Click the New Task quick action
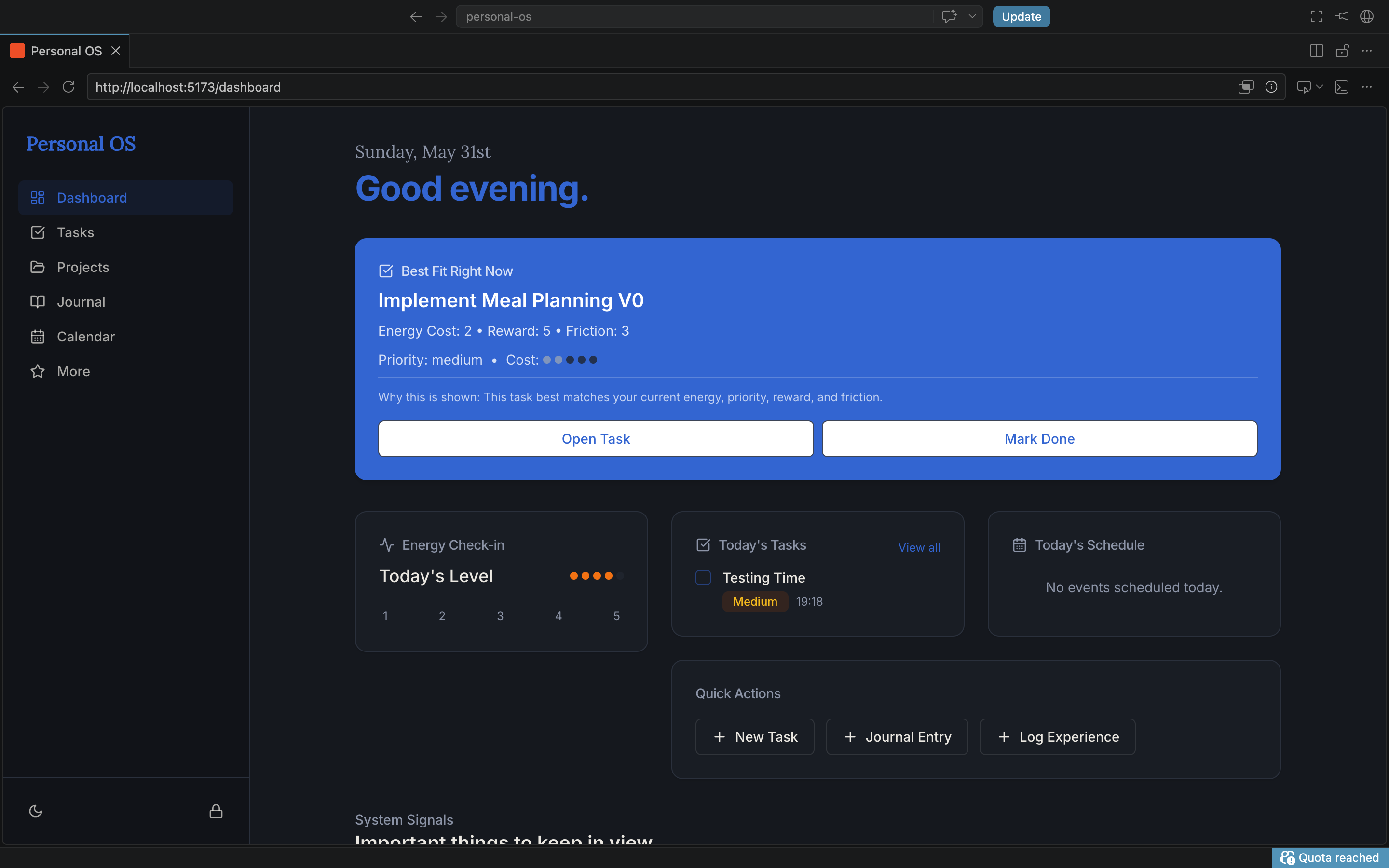The image size is (1389, 868). click(x=755, y=736)
